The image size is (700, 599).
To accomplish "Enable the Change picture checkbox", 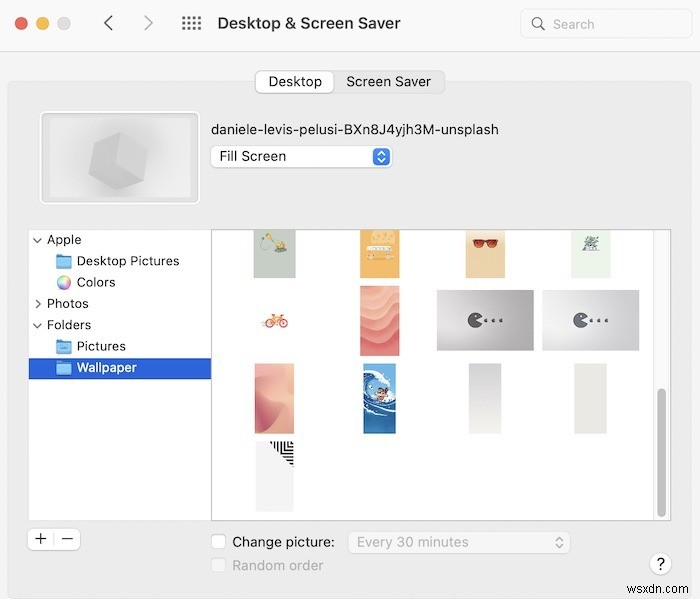I will click(x=218, y=542).
